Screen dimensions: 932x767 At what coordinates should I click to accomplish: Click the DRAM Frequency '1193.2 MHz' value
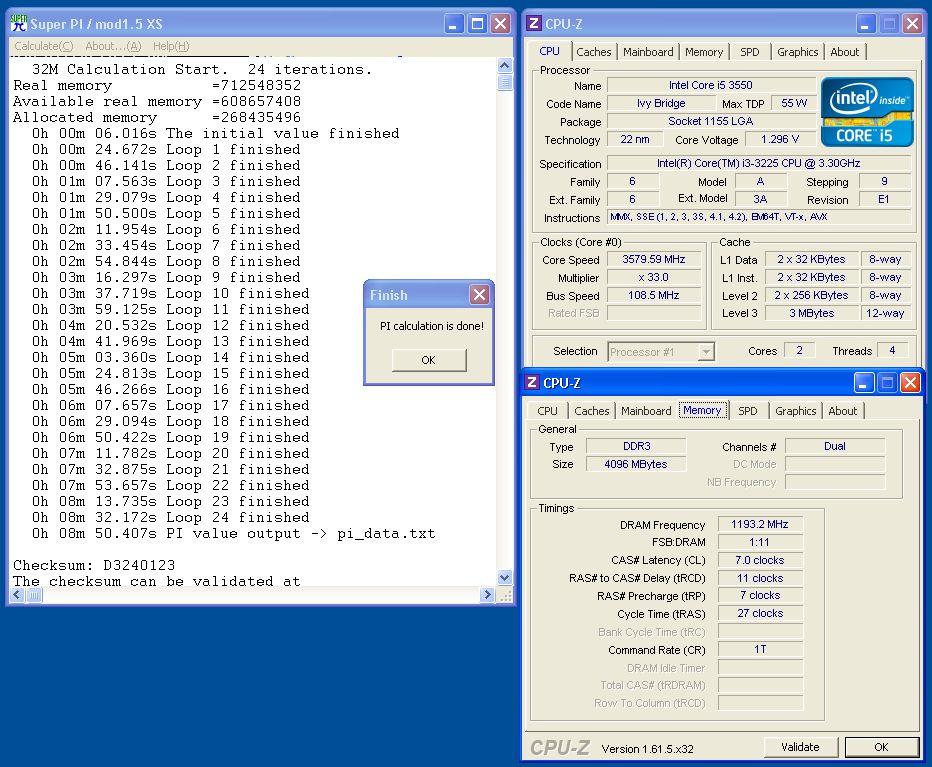coord(760,524)
